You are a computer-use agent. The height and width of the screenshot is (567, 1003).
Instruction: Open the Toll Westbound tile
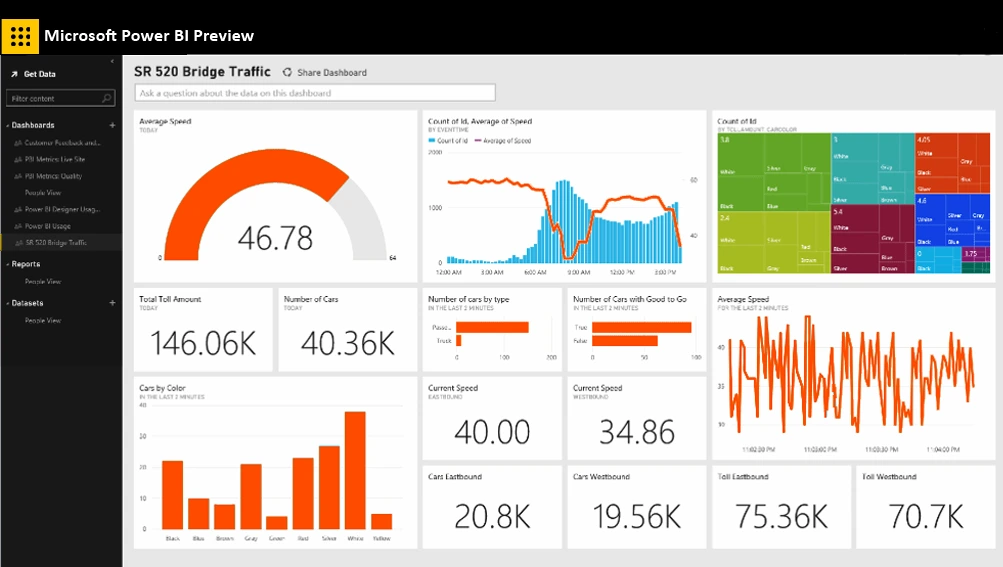926,507
